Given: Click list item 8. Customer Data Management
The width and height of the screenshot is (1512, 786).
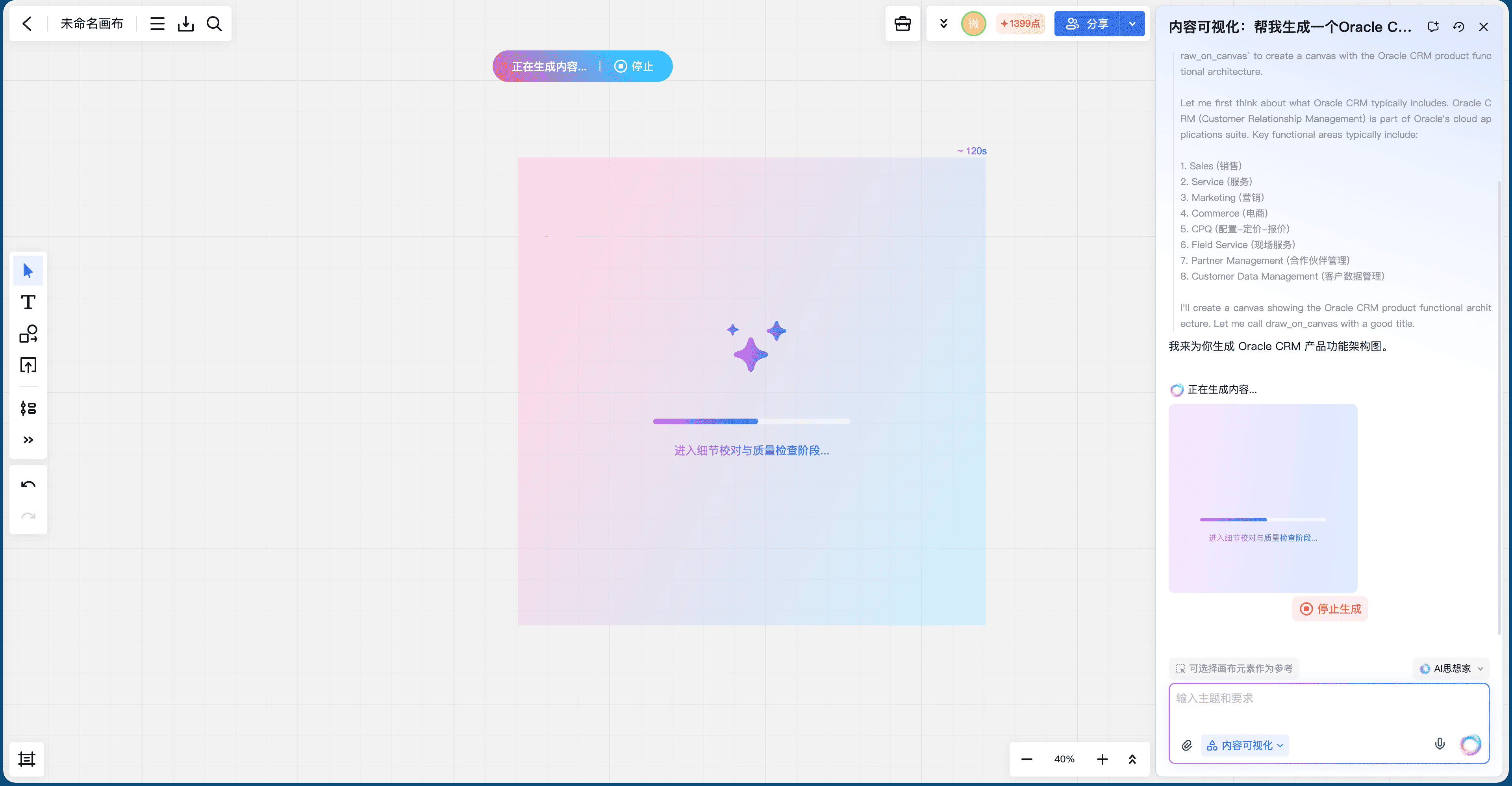Looking at the screenshot, I should [1282, 276].
